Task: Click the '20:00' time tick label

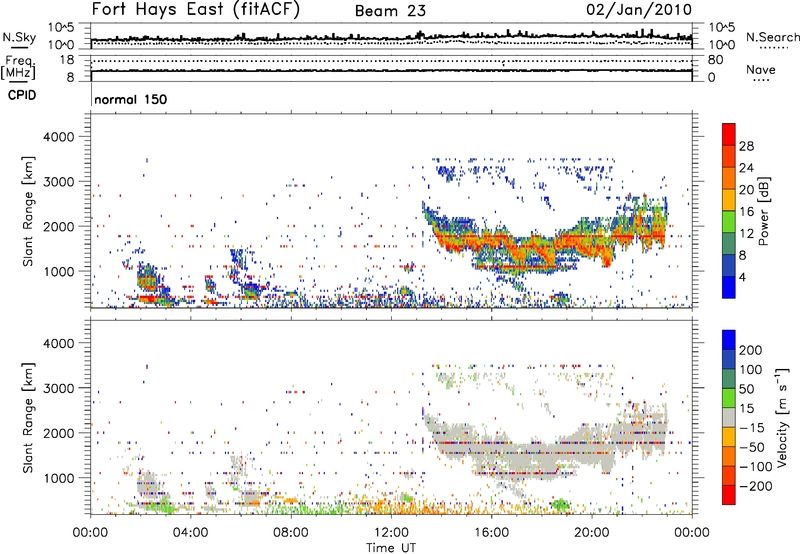Action: pyautogui.click(x=591, y=533)
